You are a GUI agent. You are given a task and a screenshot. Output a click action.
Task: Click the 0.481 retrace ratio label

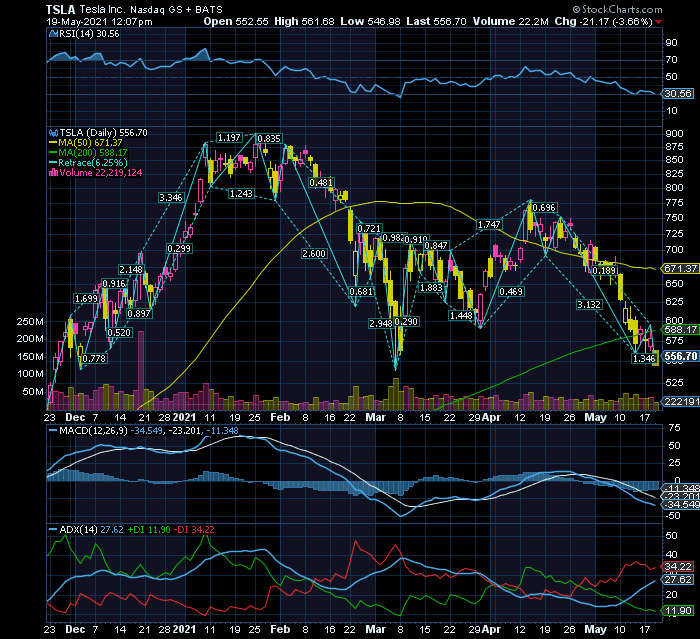point(321,182)
